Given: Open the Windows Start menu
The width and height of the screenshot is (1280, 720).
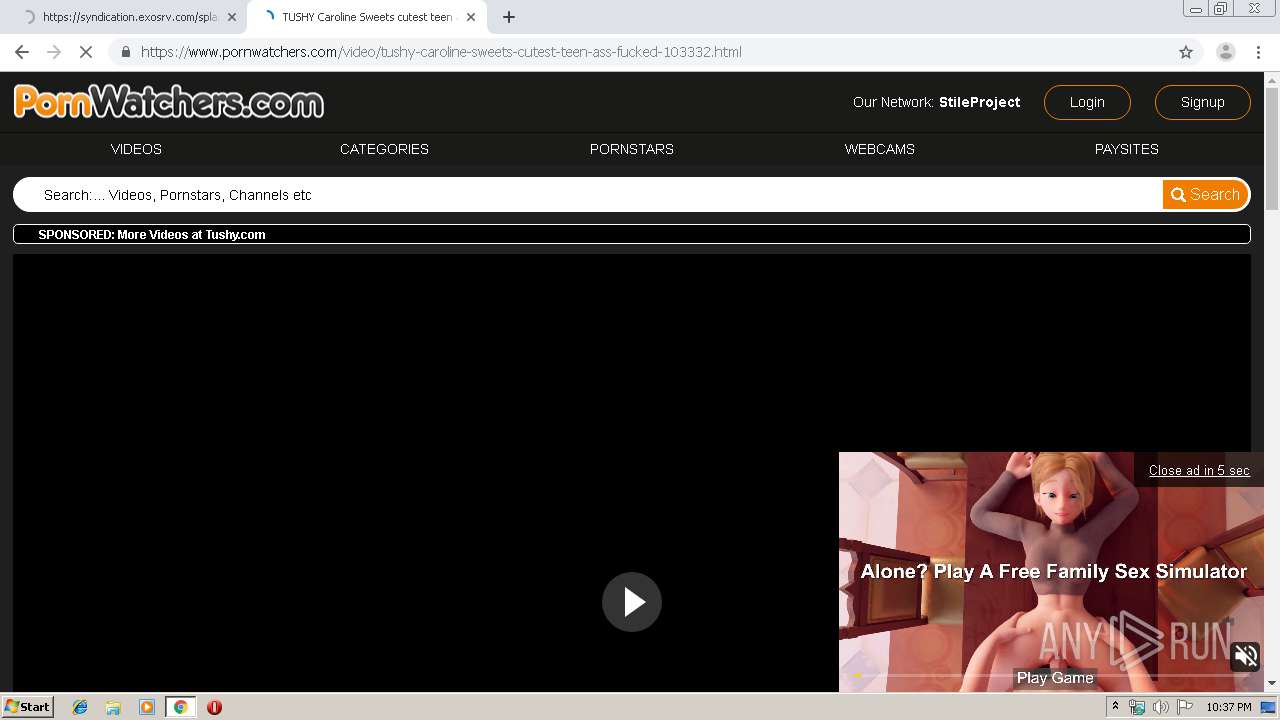Looking at the screenshot, I should coord(28,707).
